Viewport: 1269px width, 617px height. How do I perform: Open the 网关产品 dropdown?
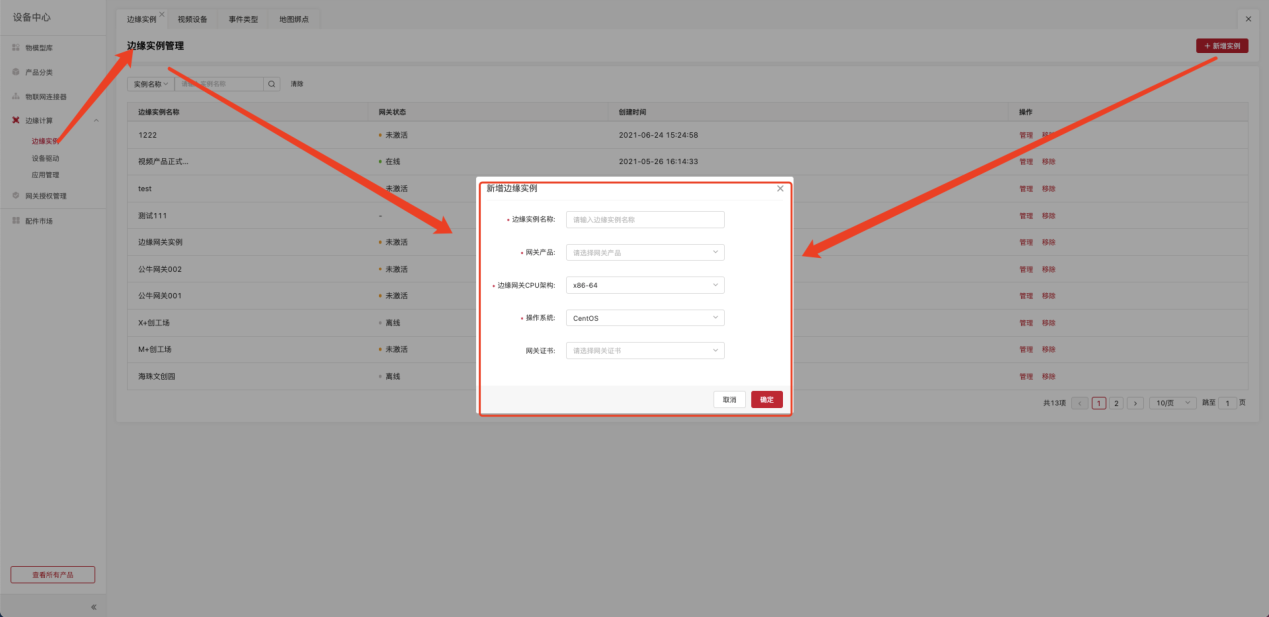coord(645,252)
